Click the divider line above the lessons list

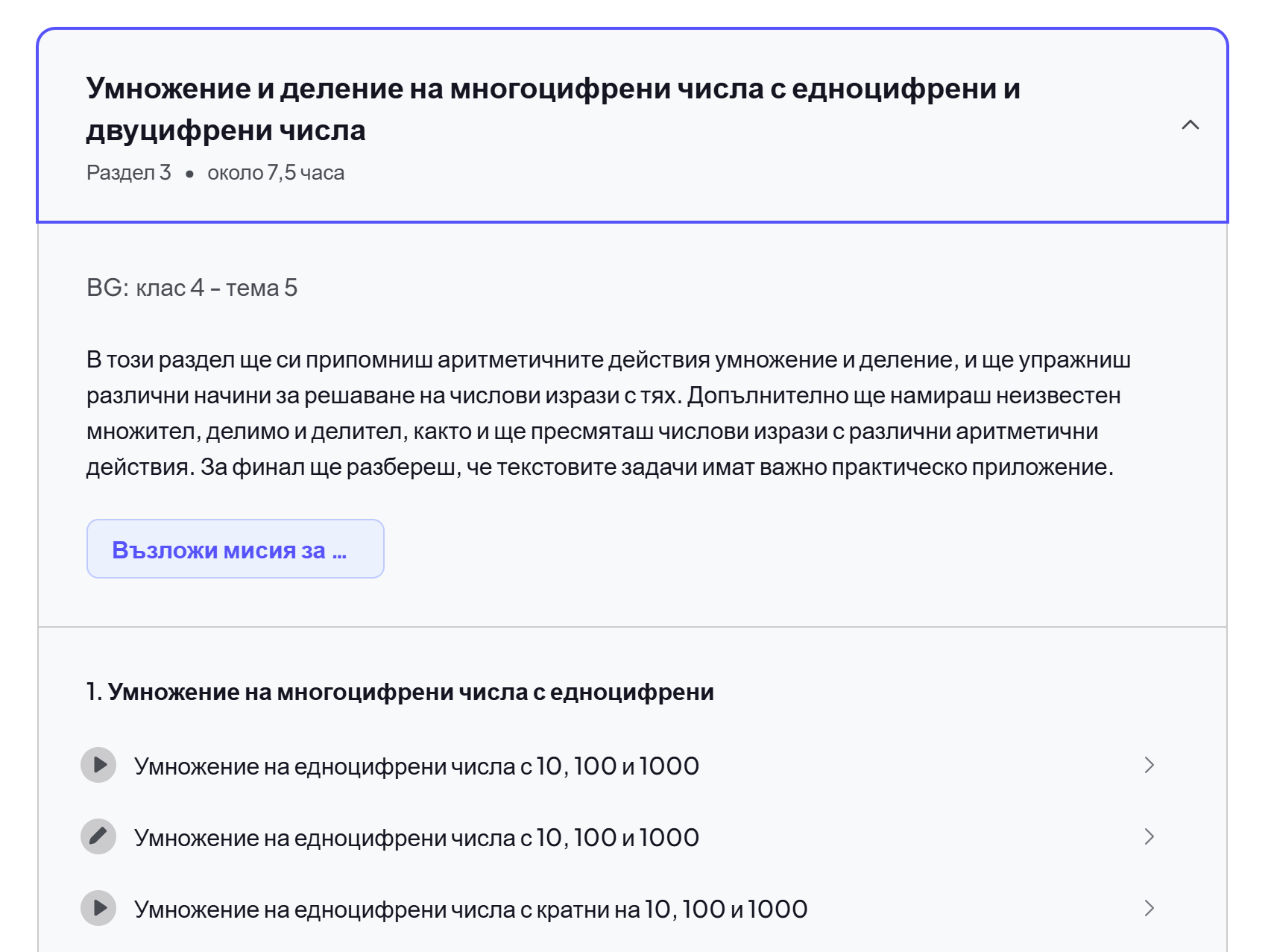coord(632,627)
